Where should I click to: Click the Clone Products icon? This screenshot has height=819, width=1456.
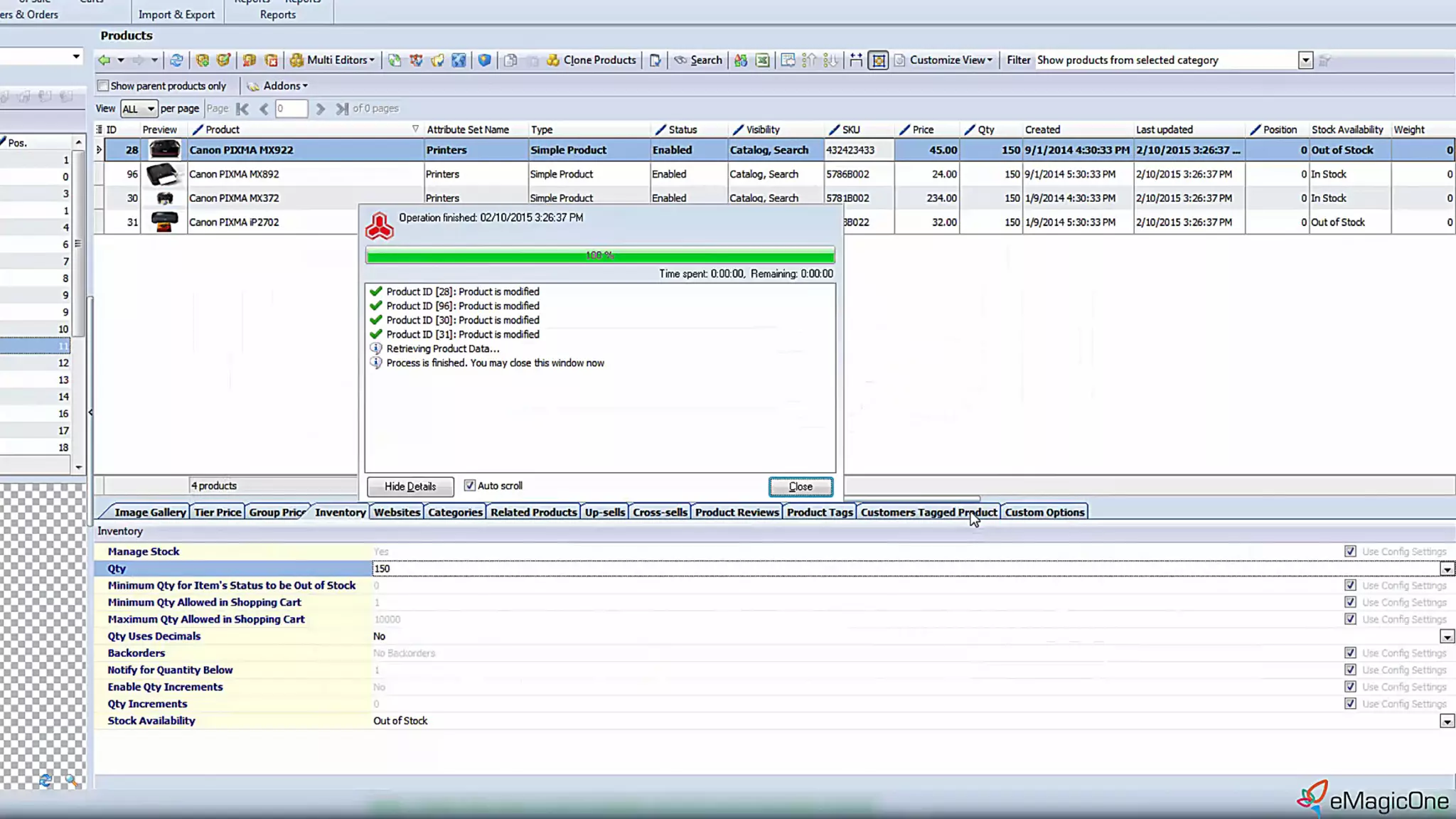[553, 60]
